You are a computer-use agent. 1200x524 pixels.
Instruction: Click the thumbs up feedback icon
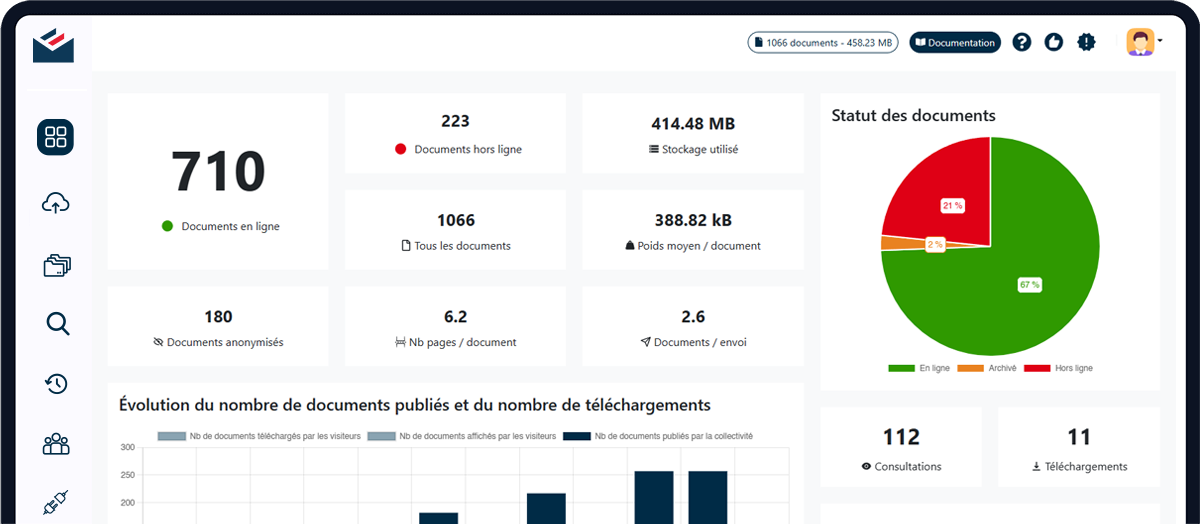click(1053, 42)
